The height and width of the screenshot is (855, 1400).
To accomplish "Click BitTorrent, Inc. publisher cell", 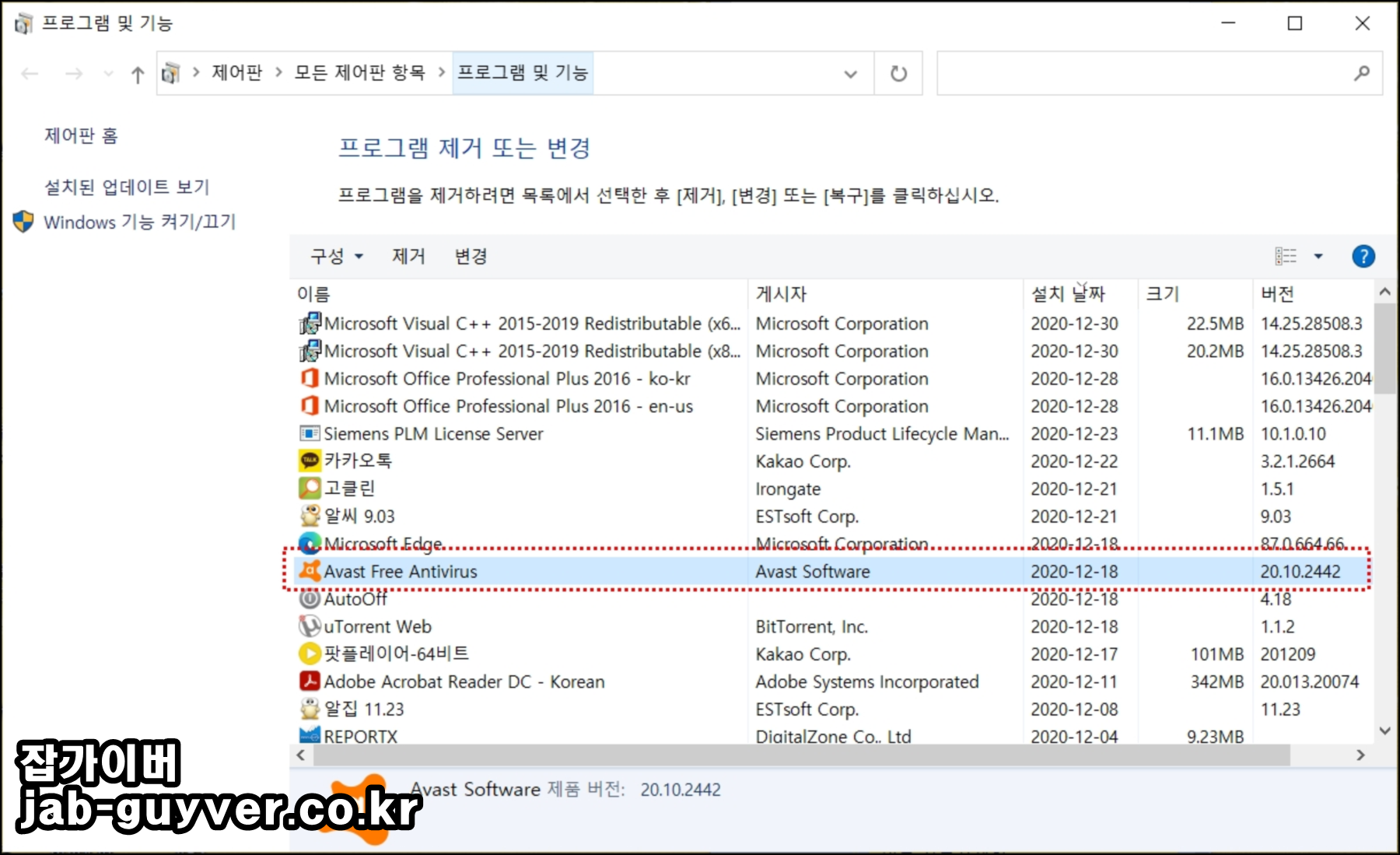I will coord(811,626).
